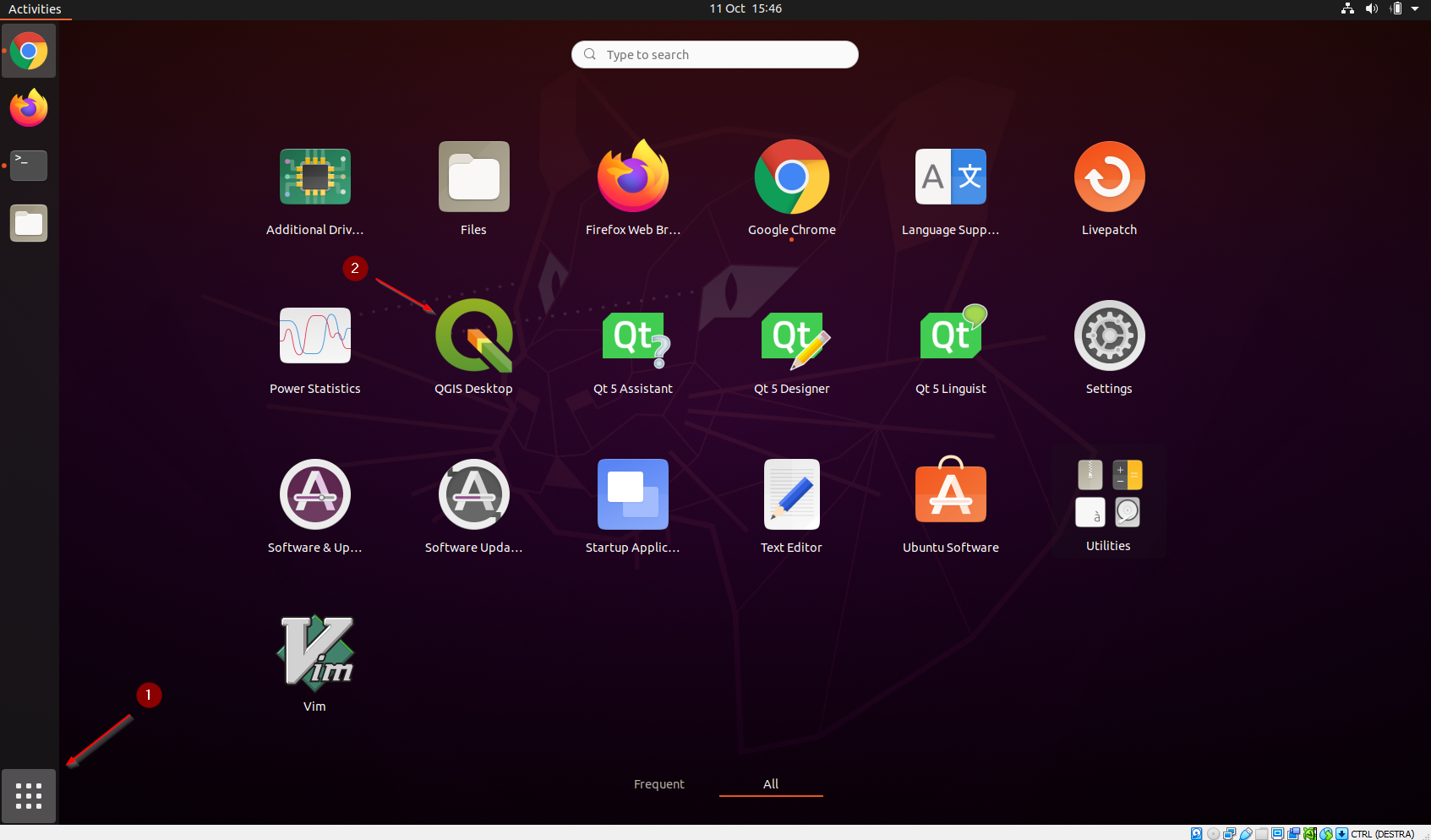Open the Settings app

click(x=1109, y=335)
